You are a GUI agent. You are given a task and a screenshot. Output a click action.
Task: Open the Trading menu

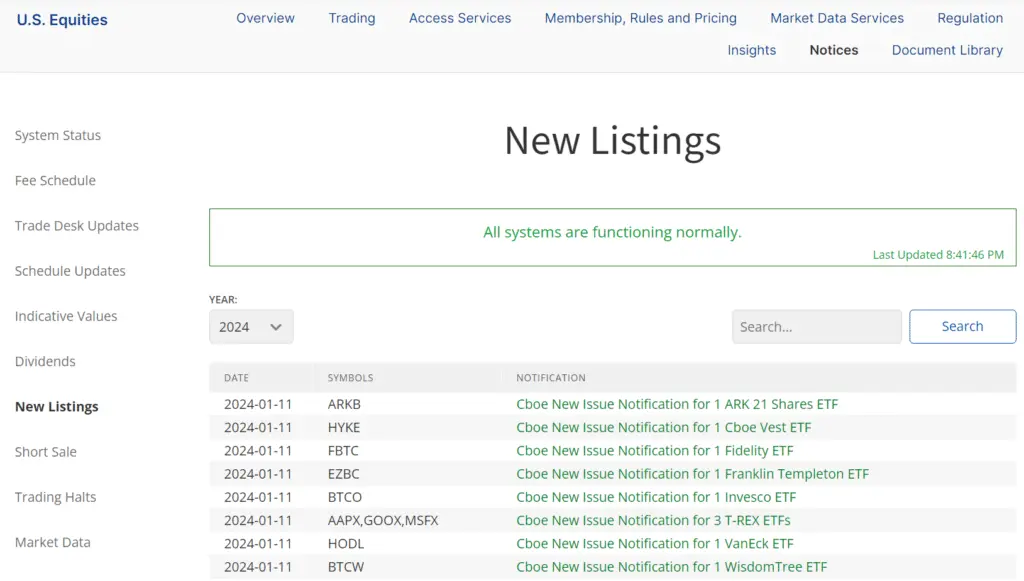(351, 18)
